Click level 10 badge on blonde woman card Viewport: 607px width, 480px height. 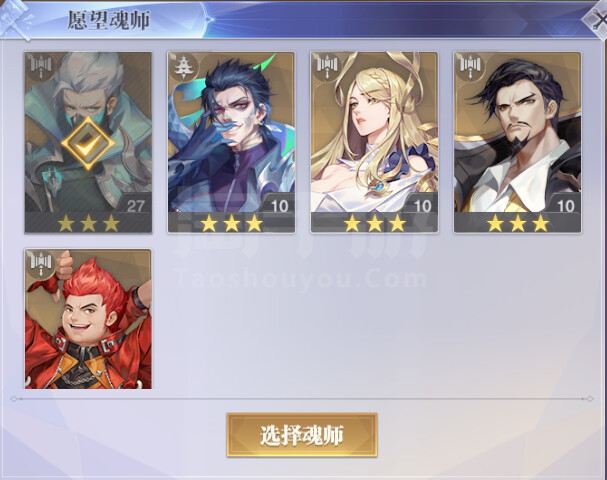pos(422,205)
